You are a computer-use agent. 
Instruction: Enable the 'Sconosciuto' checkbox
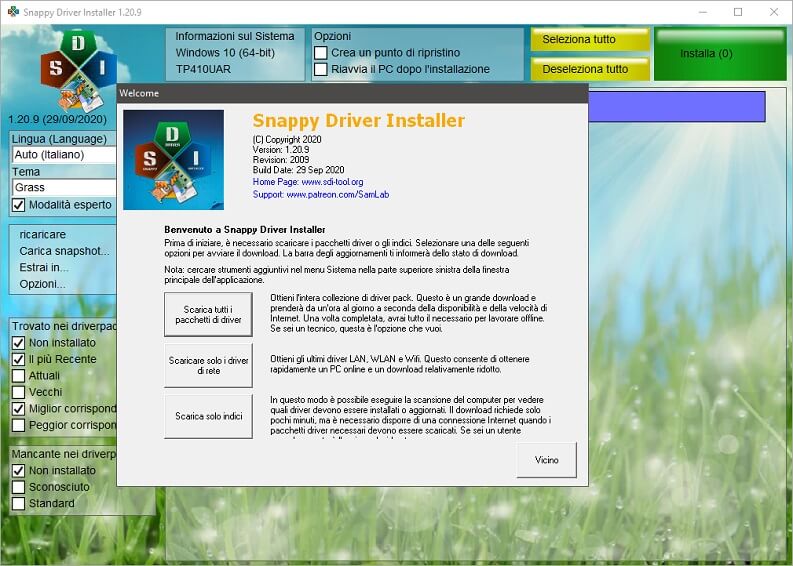(x=19, y=487)
